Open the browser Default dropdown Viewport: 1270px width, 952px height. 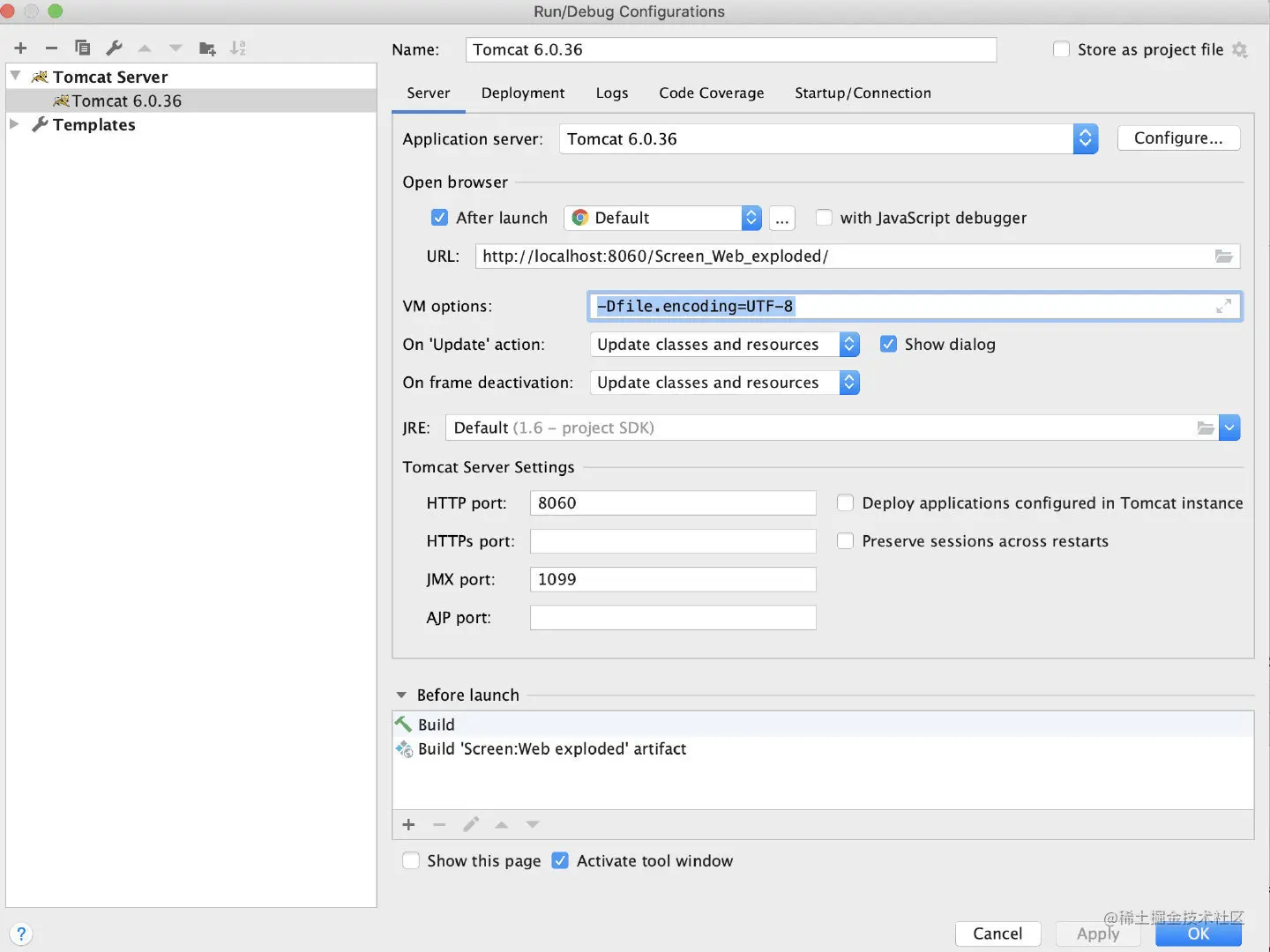[751, 218]
